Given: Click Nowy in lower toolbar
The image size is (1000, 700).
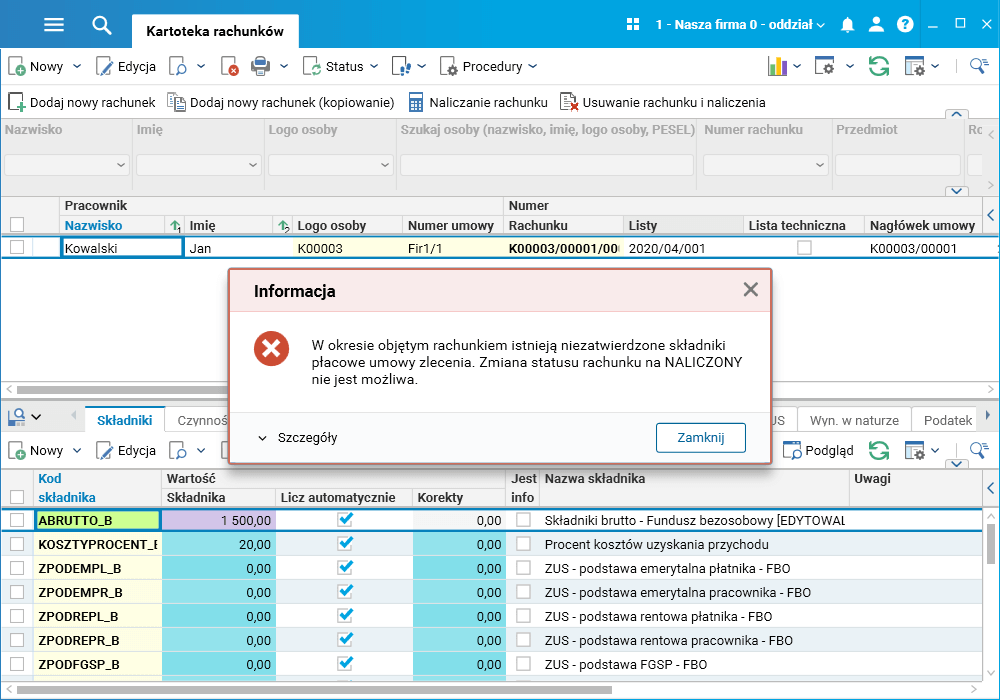Looking at the screenshot, I should coord(36,450).
